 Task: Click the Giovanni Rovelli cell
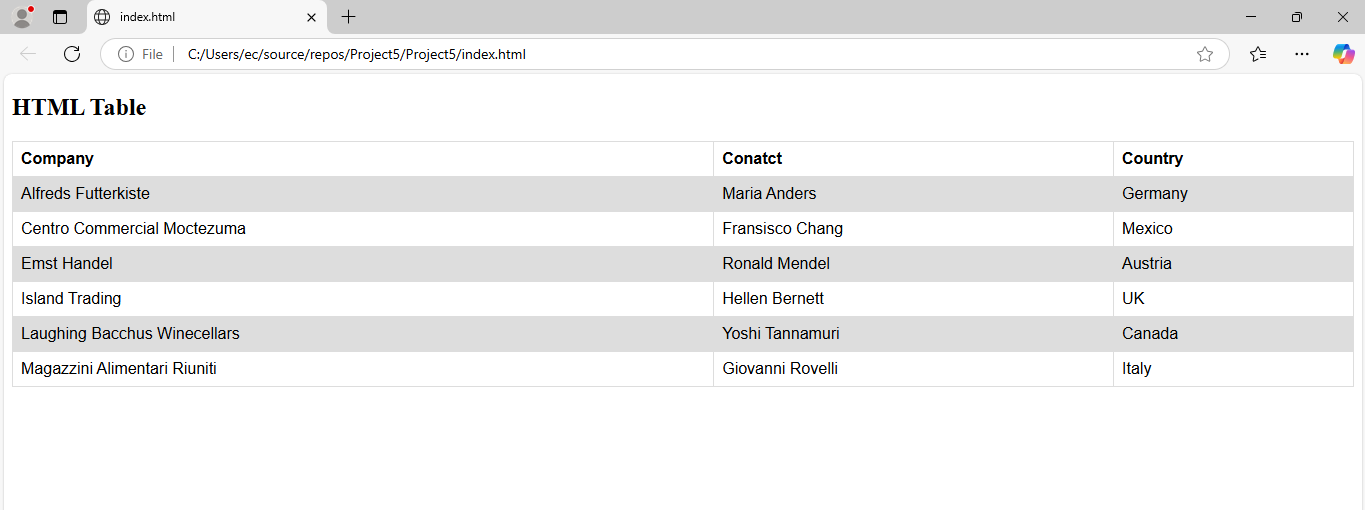[x=913, y=369]
